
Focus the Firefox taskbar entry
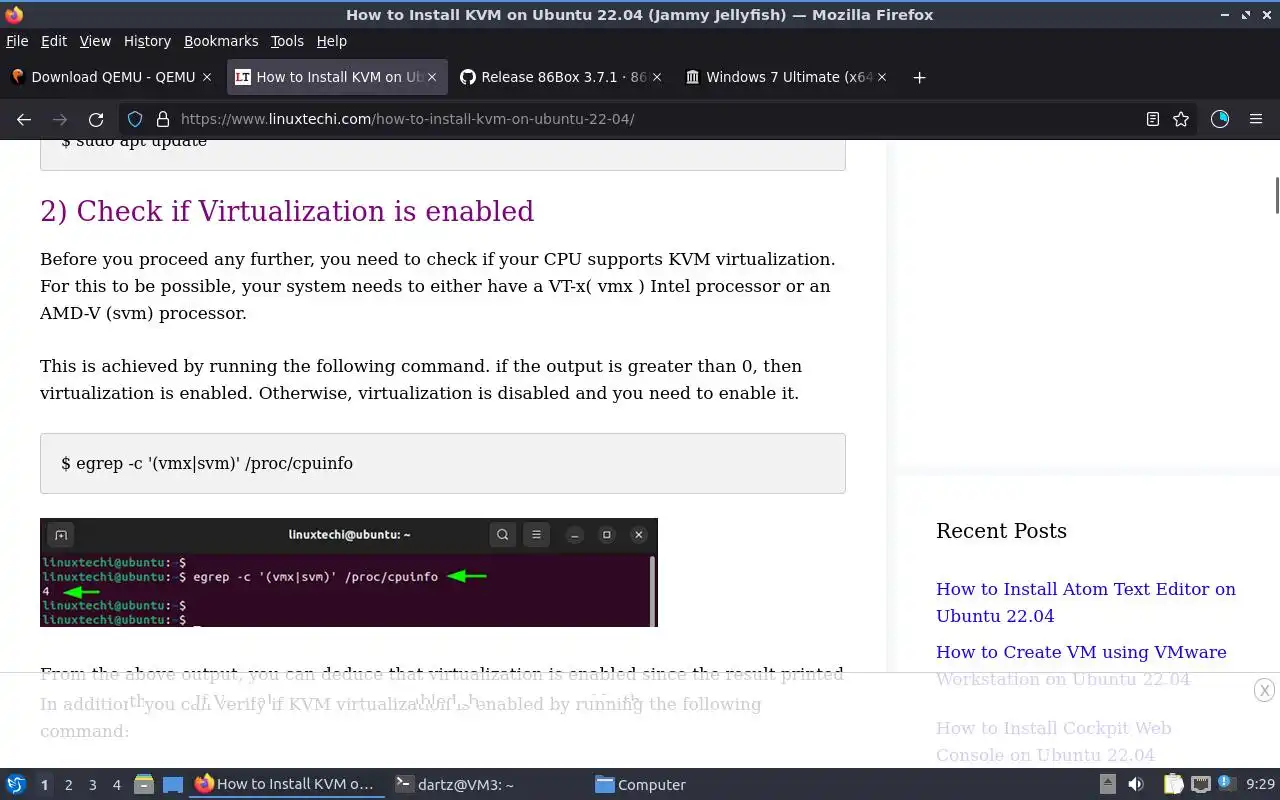coord(286,785)
